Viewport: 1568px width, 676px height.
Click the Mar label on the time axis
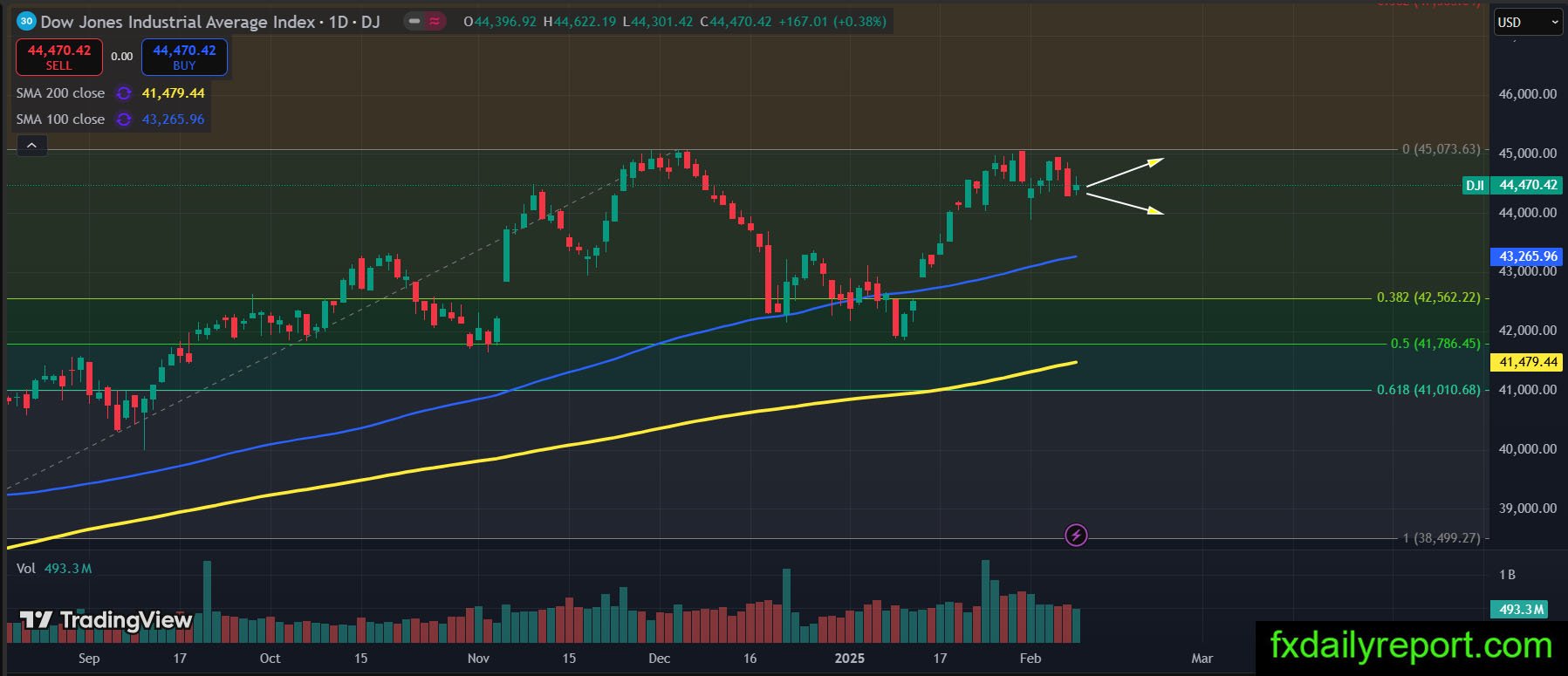(1202, 659)
